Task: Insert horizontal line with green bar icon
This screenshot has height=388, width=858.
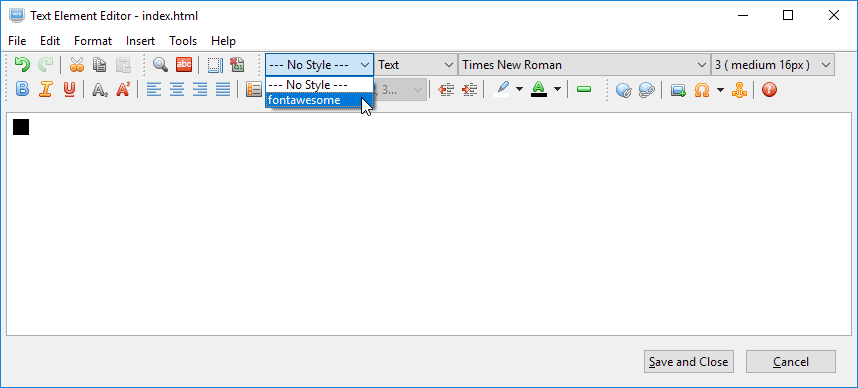Action: click(584, 89)
